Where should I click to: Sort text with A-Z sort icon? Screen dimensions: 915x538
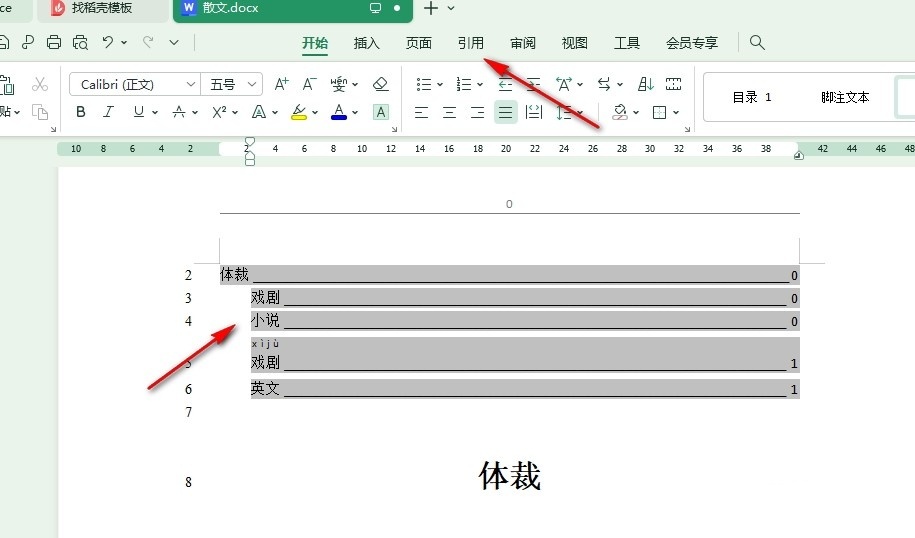(645, 85)
